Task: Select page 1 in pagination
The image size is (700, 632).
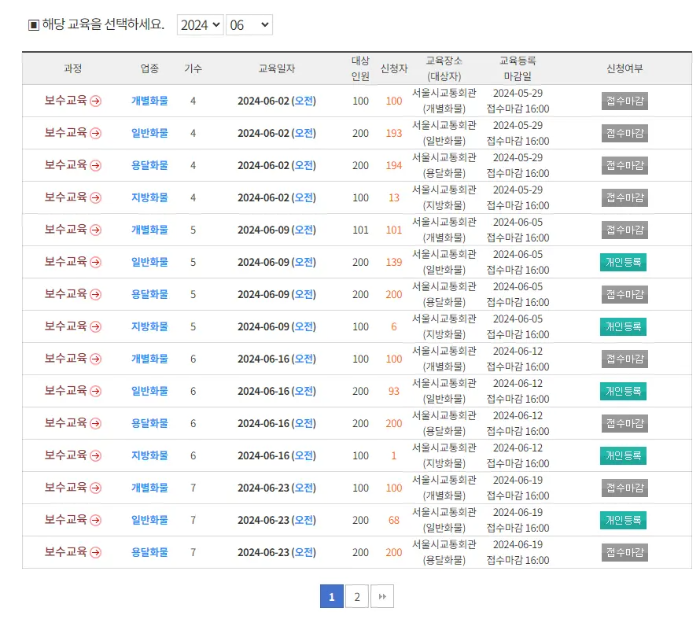Action: point(332,596)
